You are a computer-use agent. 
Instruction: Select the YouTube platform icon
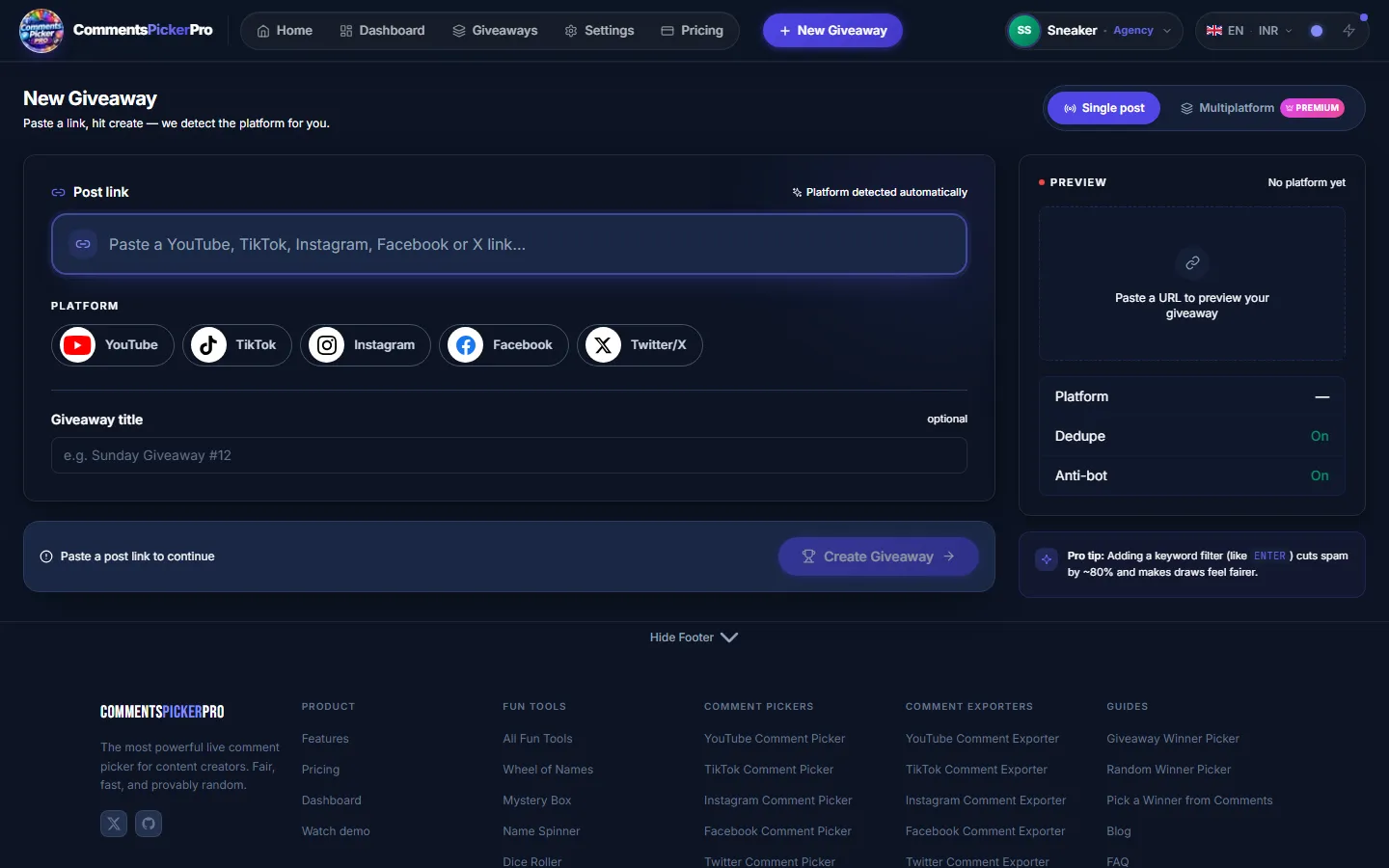tap(78, 345)
